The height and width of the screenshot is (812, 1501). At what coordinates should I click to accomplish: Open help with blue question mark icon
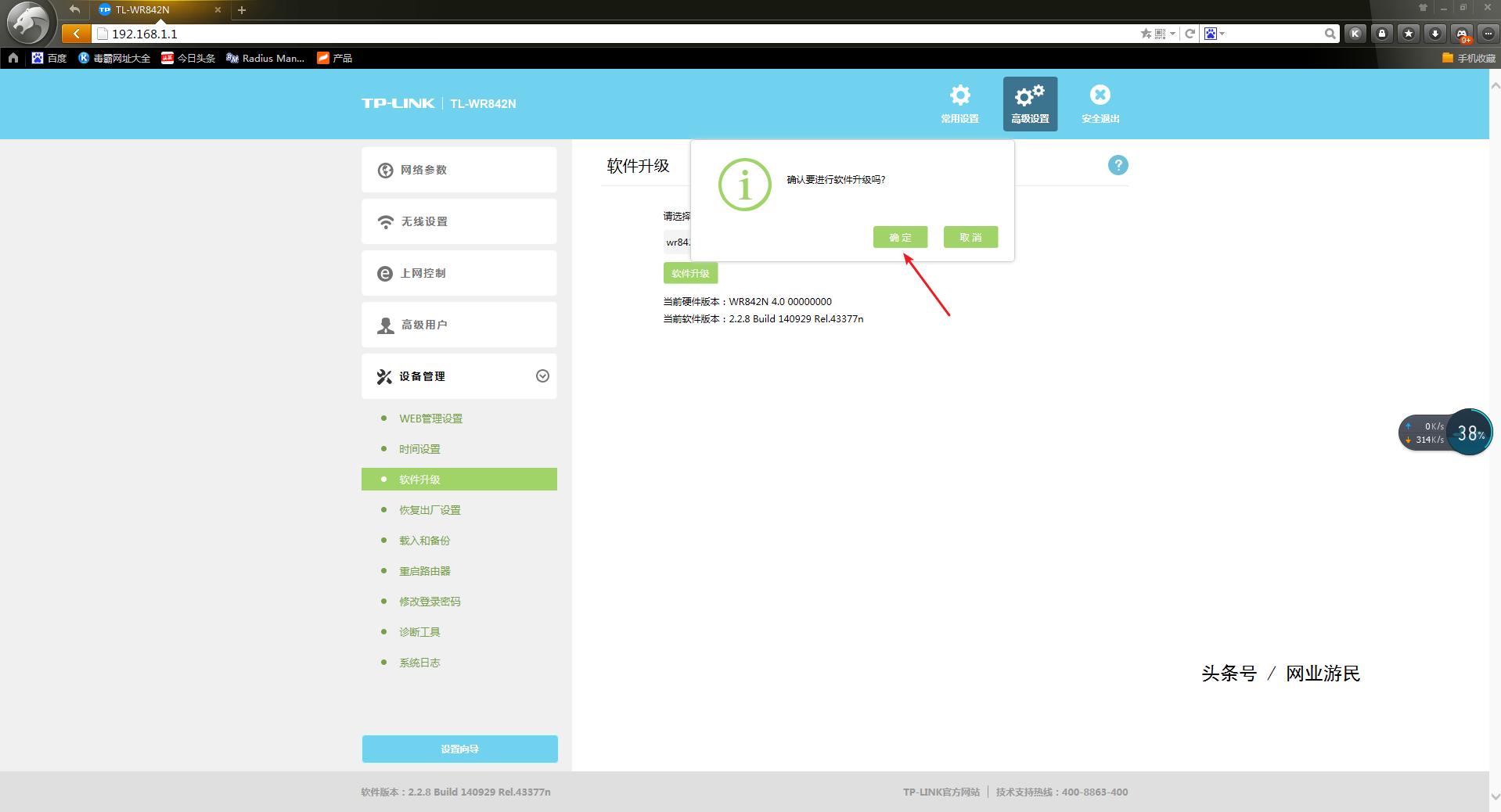tap(1118, 165)
